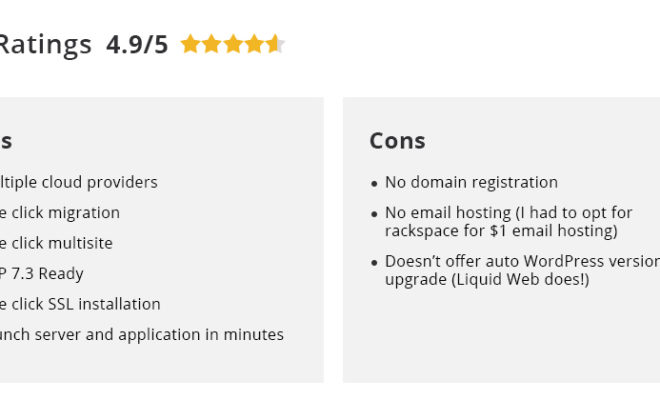Click '(Liquid Web does!)' text
This screenshot has height=420, width=660.
520,280
